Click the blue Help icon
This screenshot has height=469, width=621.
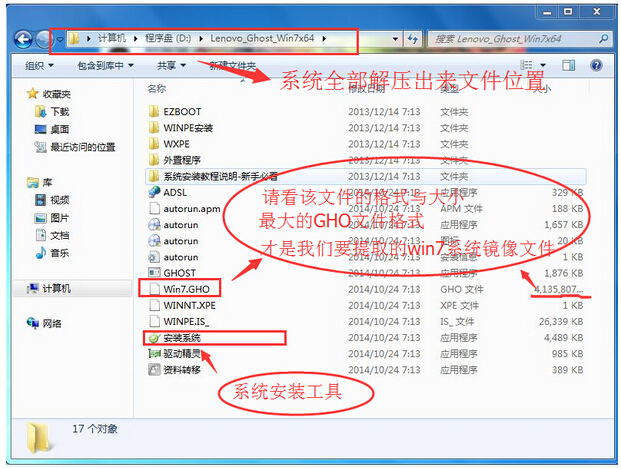coord(596,65)
